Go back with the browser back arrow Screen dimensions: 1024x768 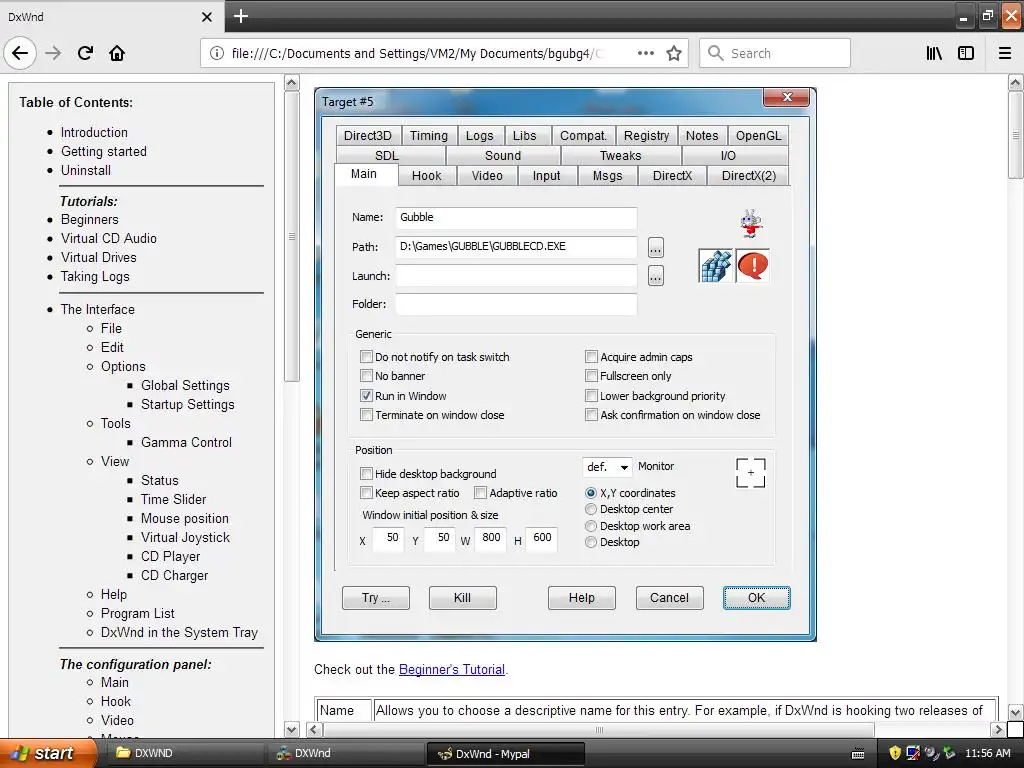pos(20,53)
